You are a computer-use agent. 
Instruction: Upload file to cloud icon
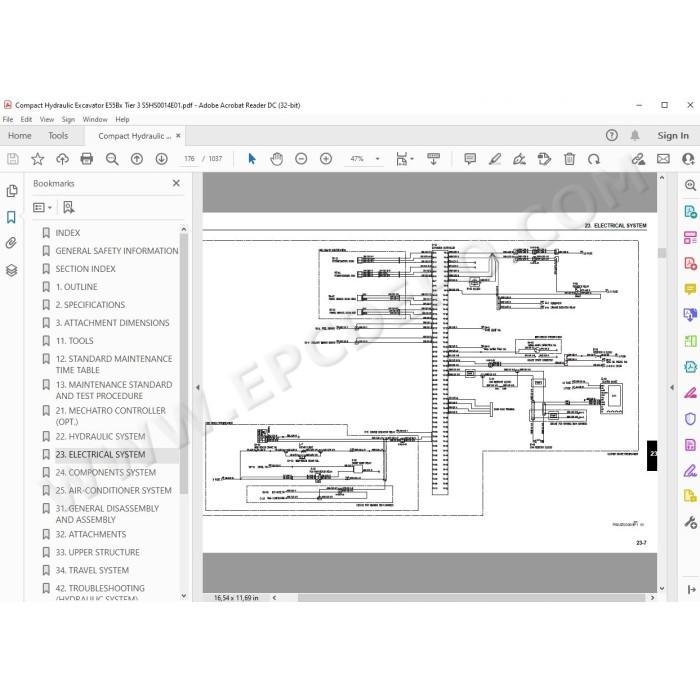click(x=62, y=159)
